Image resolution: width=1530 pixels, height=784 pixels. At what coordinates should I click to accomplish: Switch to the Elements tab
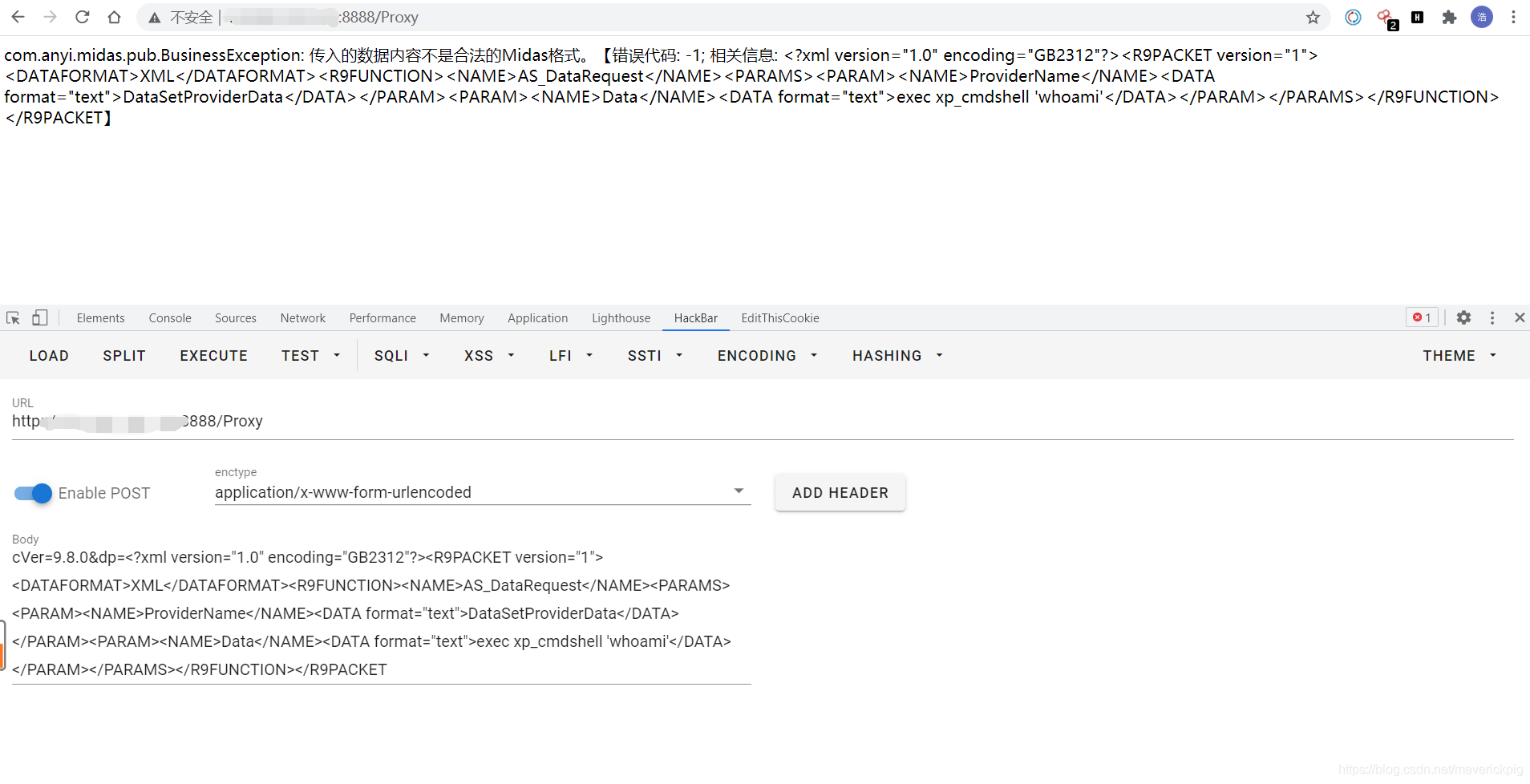(x=101, y=318)
